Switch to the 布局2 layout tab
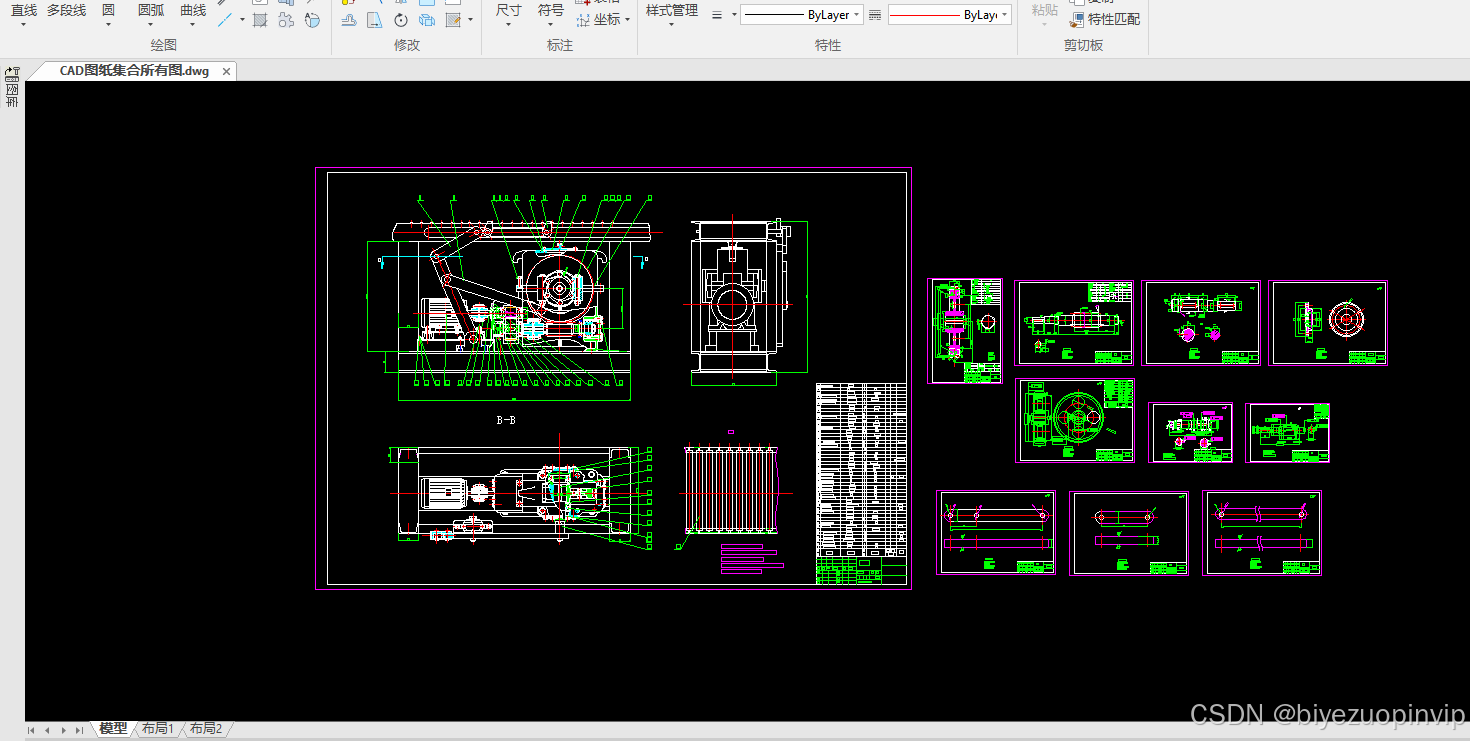This screenshot has width=1470, height=741. pyautogui.click(x=206, y=729)
